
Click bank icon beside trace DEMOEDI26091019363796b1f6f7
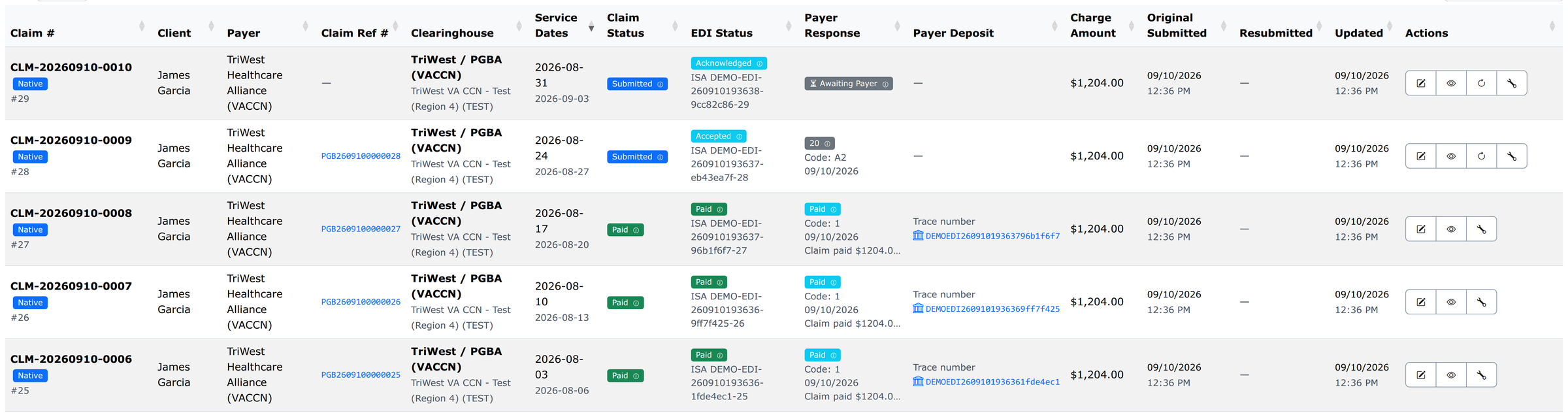[x=918, y=235]
